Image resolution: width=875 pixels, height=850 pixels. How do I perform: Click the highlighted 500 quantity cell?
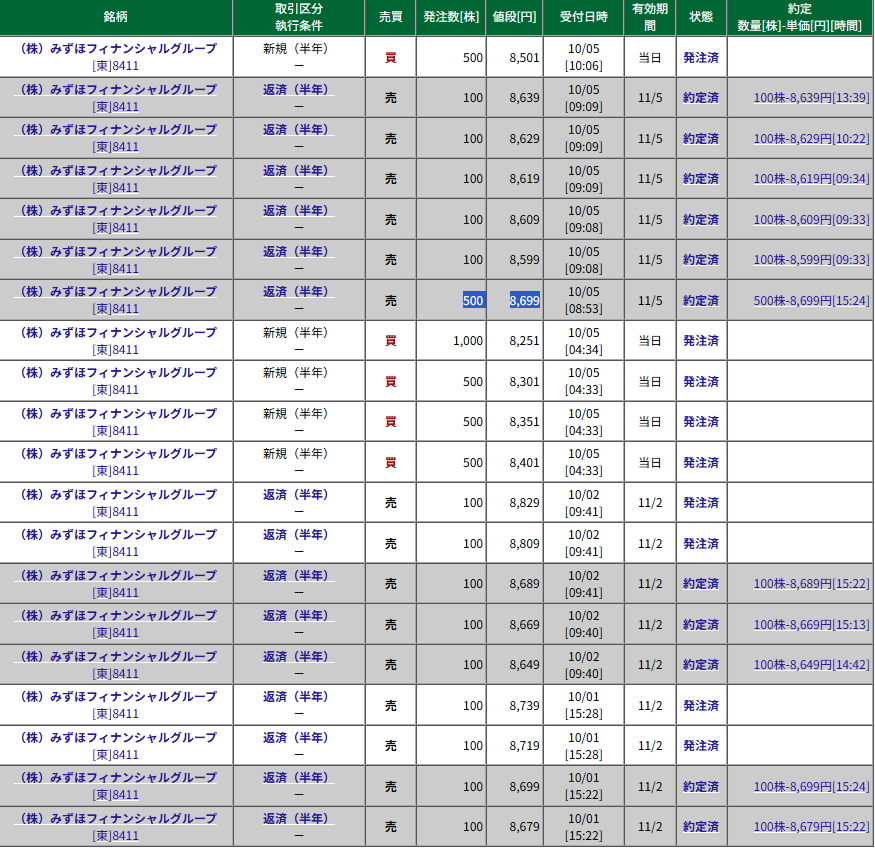[x=473, y=300]
